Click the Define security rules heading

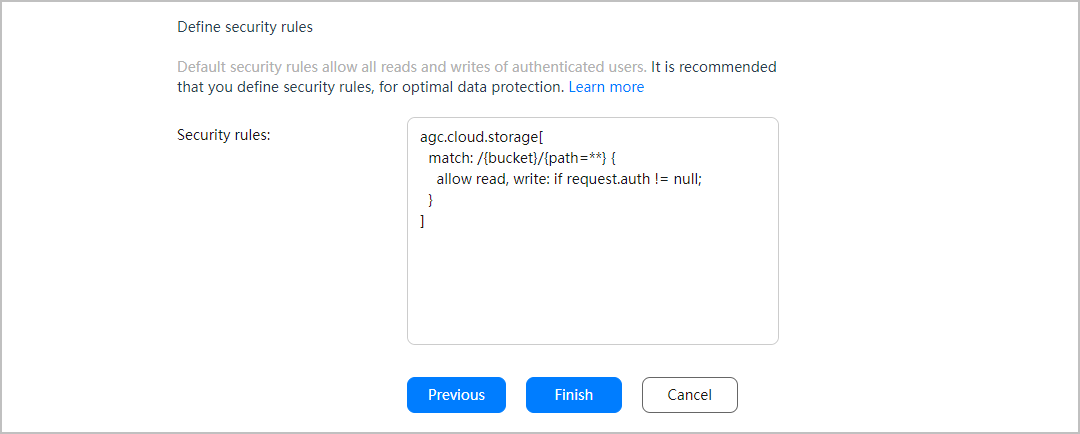pos(245,27)
